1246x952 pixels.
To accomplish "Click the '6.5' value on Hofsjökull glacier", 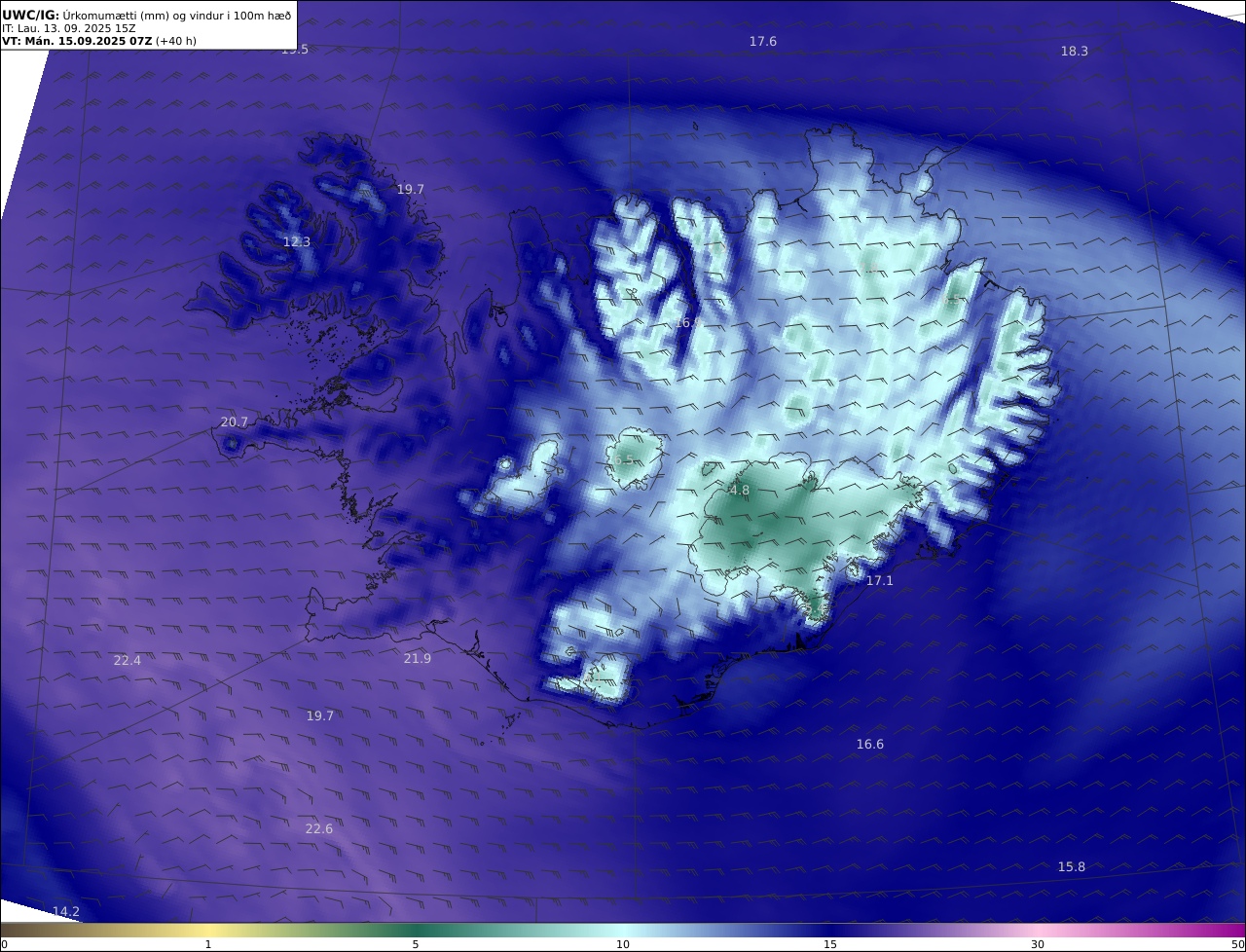I will pos(624,460).
